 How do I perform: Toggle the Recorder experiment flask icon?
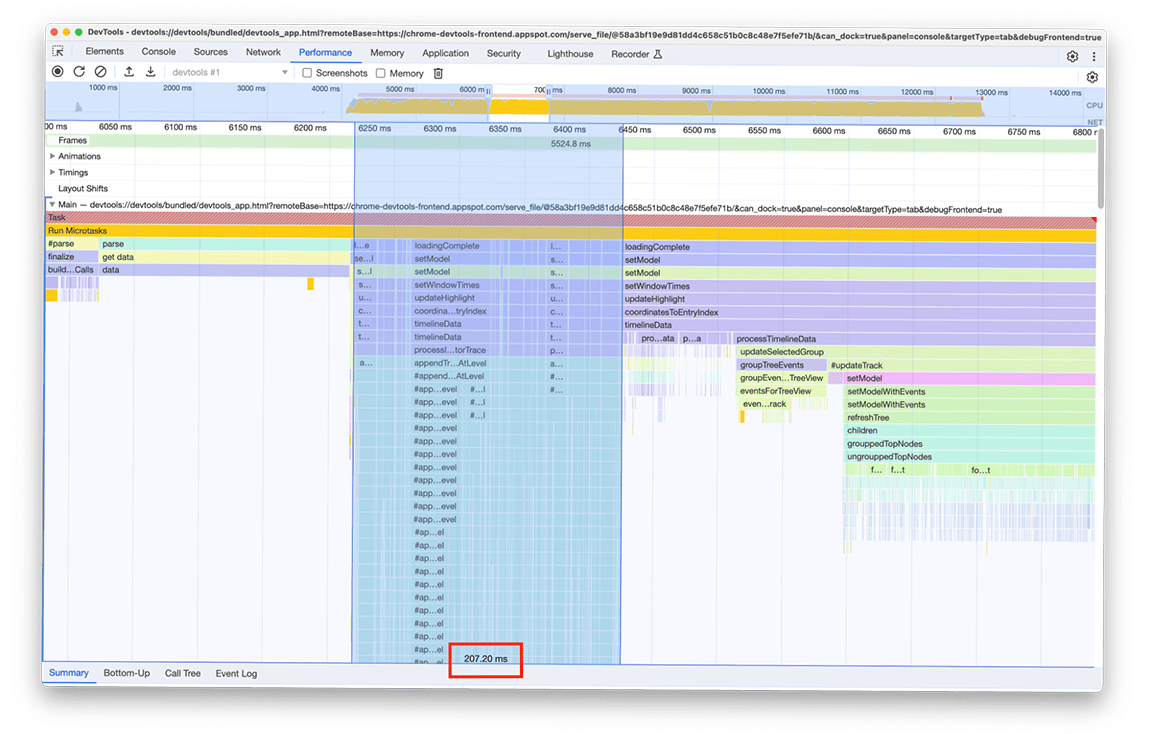(x=659, y=54)
